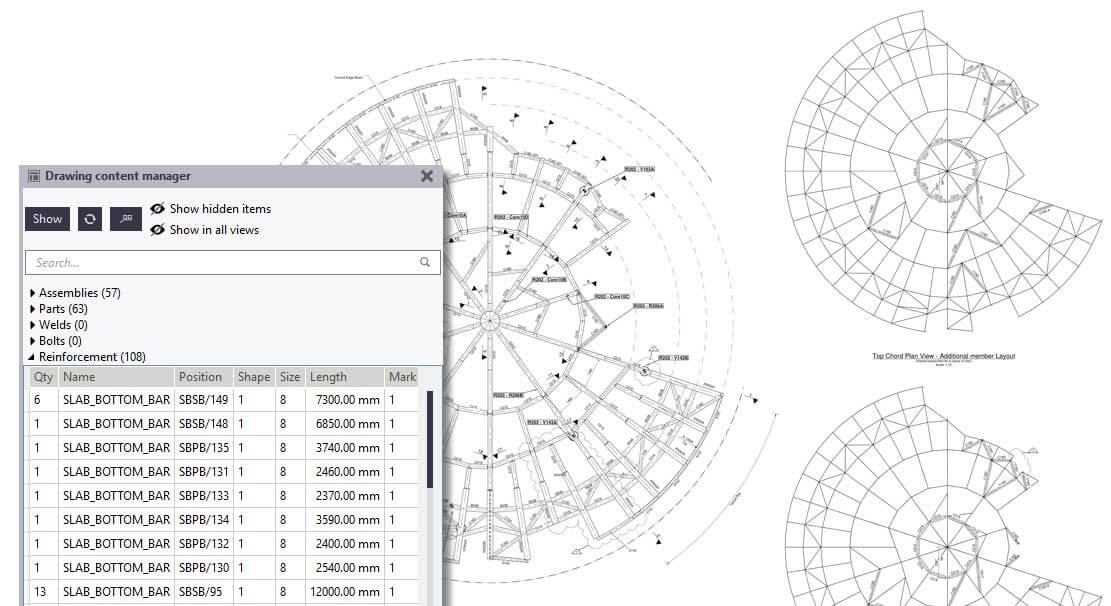Select position cell SBPB/132
This screenshot has height=606, width=1111.
click(x=203, y=544)
